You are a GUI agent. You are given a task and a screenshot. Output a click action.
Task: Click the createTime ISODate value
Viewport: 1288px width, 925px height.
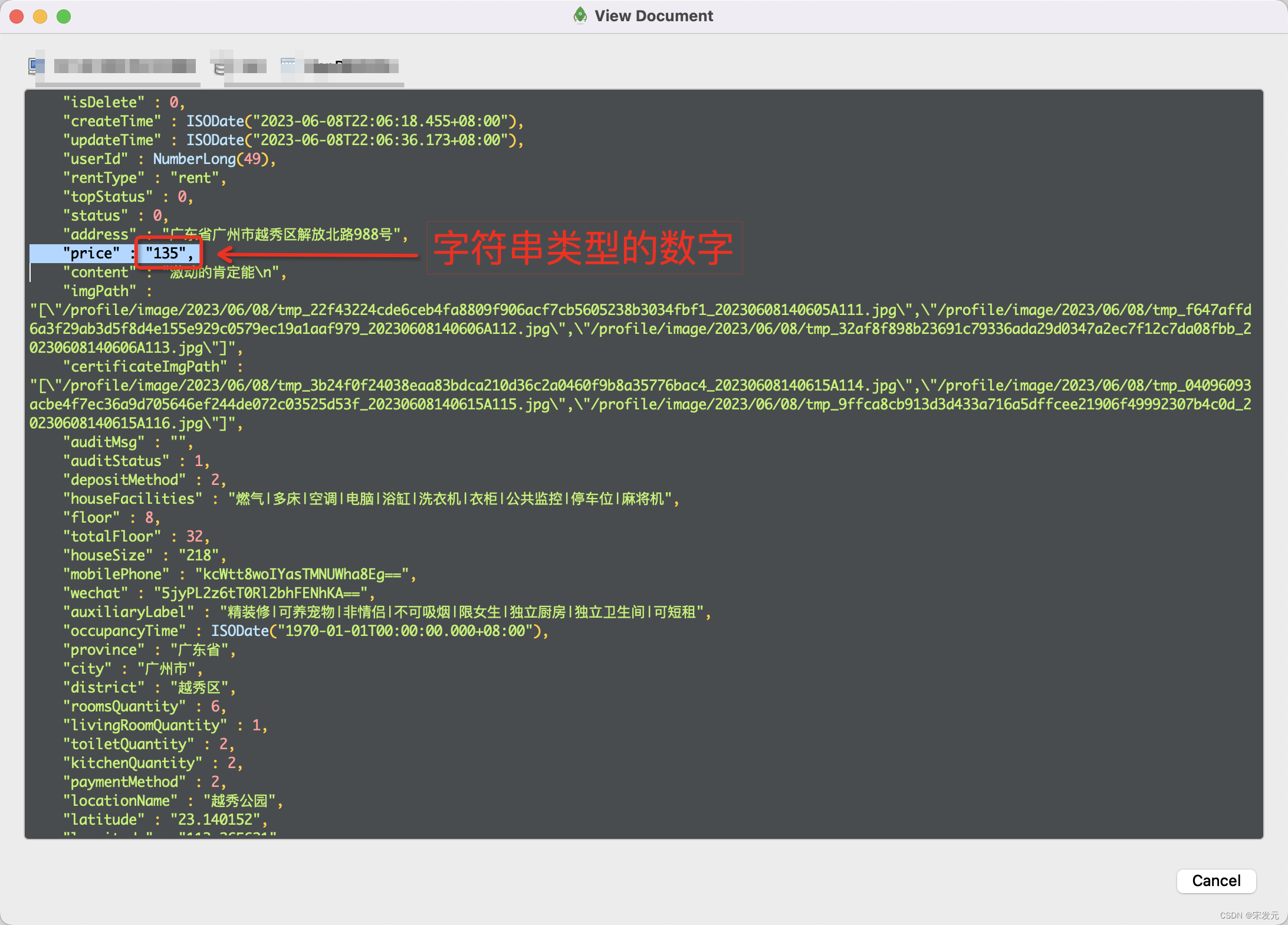pyautogui.click(x=354, y=121)
